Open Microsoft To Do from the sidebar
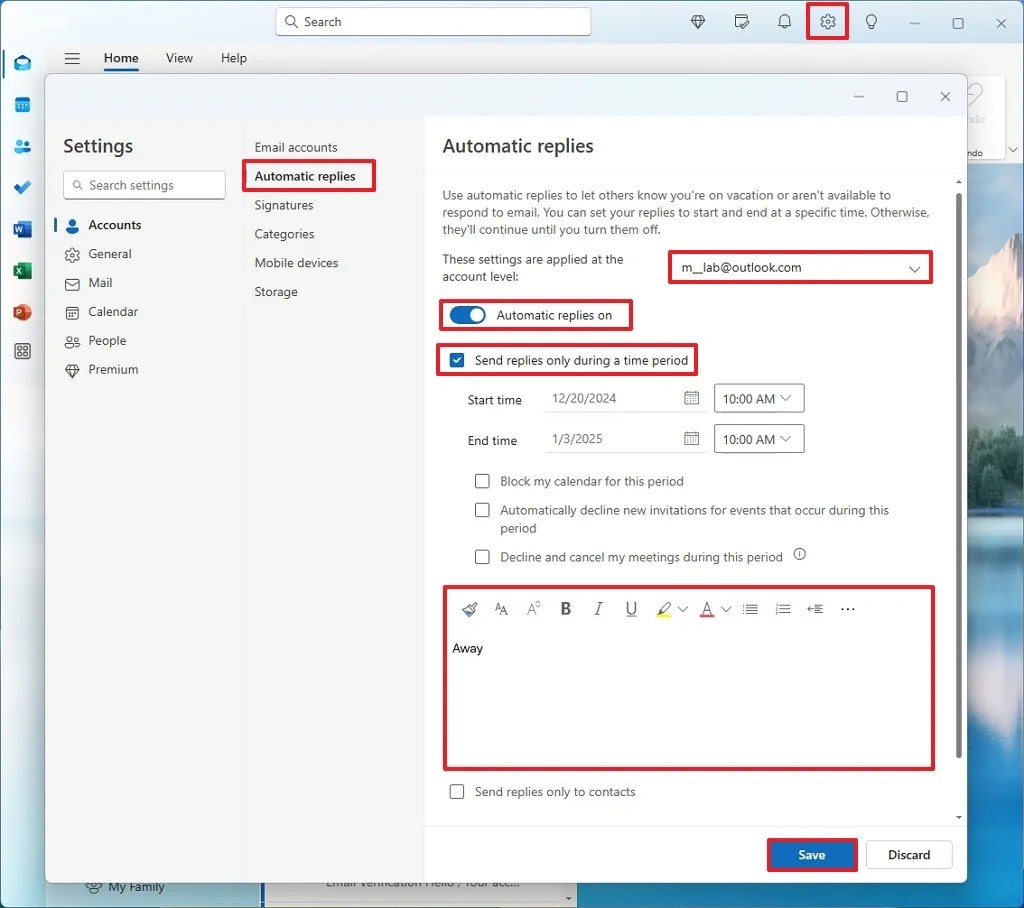Image resolution: width=1024 pixels, height=908 pixels. click(x=22, y=187)
